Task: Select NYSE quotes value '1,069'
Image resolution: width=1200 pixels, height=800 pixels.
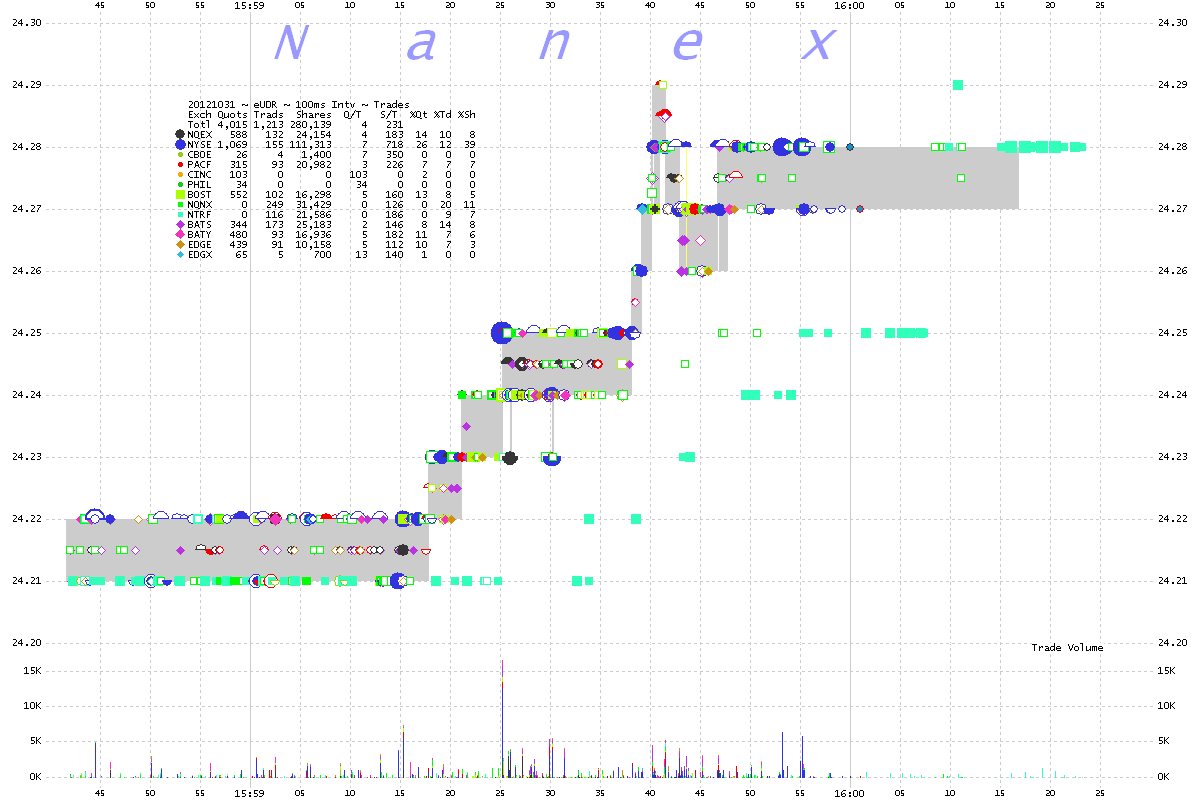Action: pyautogui.click(x=233, y=144)
